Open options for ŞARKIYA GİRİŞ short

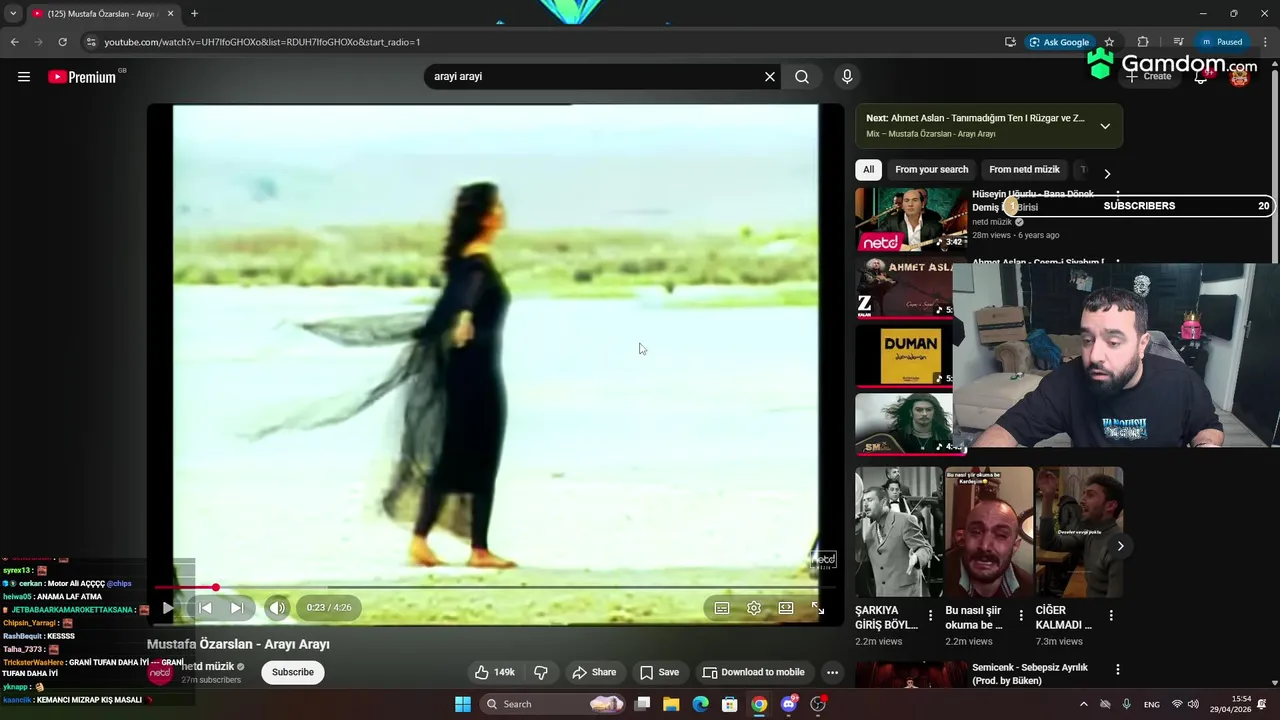[x=930, y=616]
